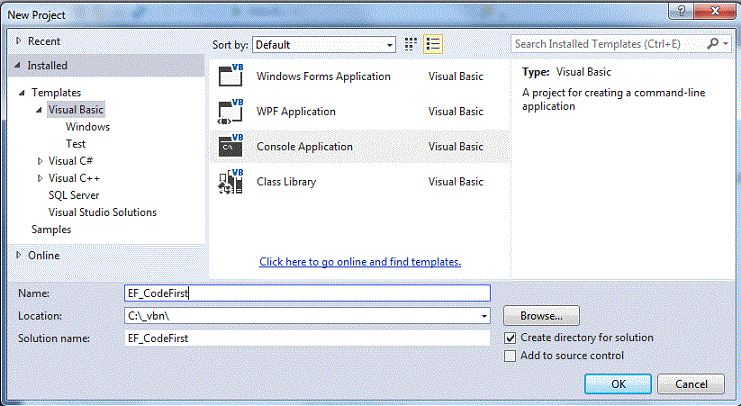
Task: Click the Console Application template icon
Action: pos(231,146)
